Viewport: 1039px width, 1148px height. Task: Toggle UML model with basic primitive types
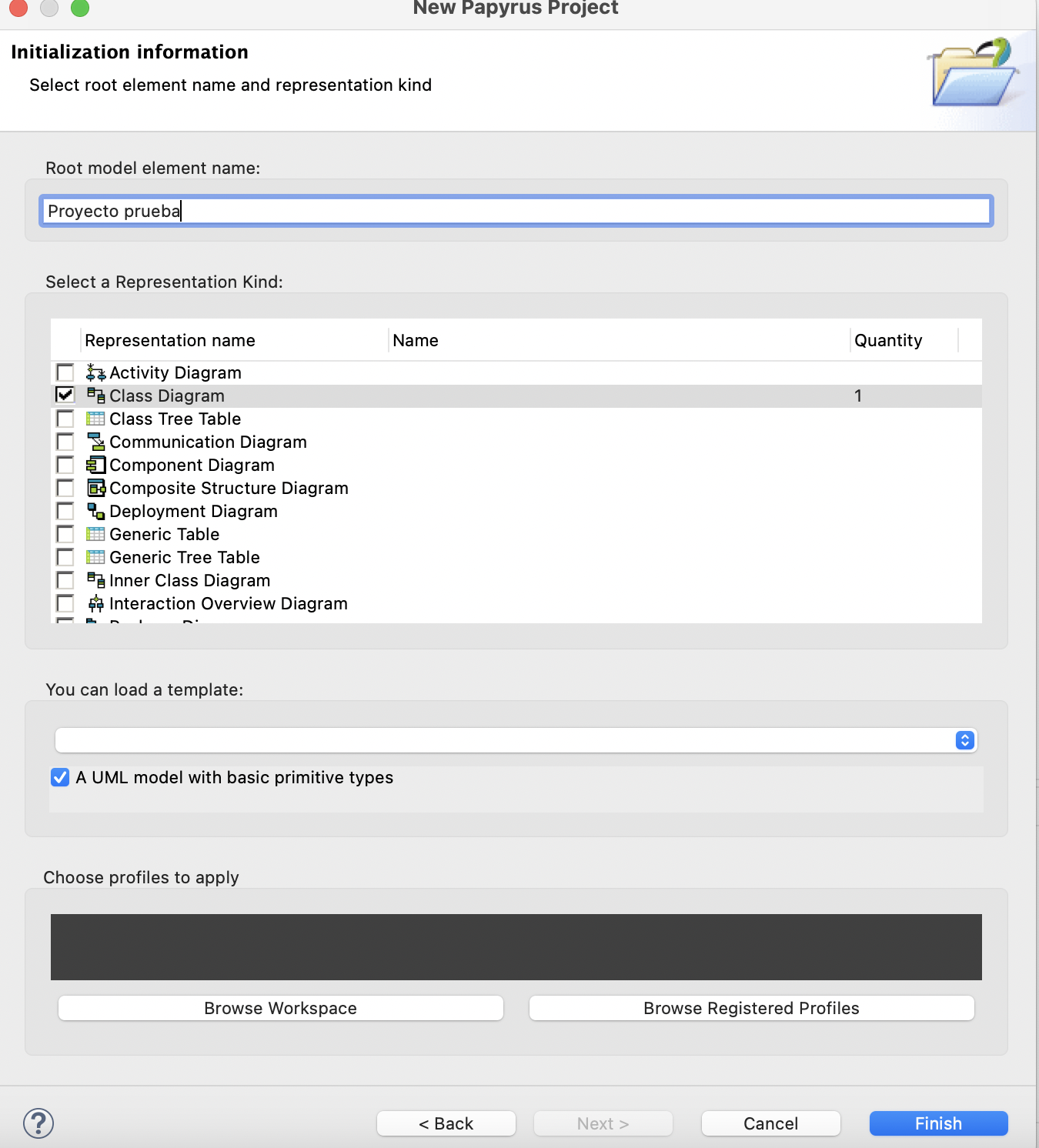(60, 777)
